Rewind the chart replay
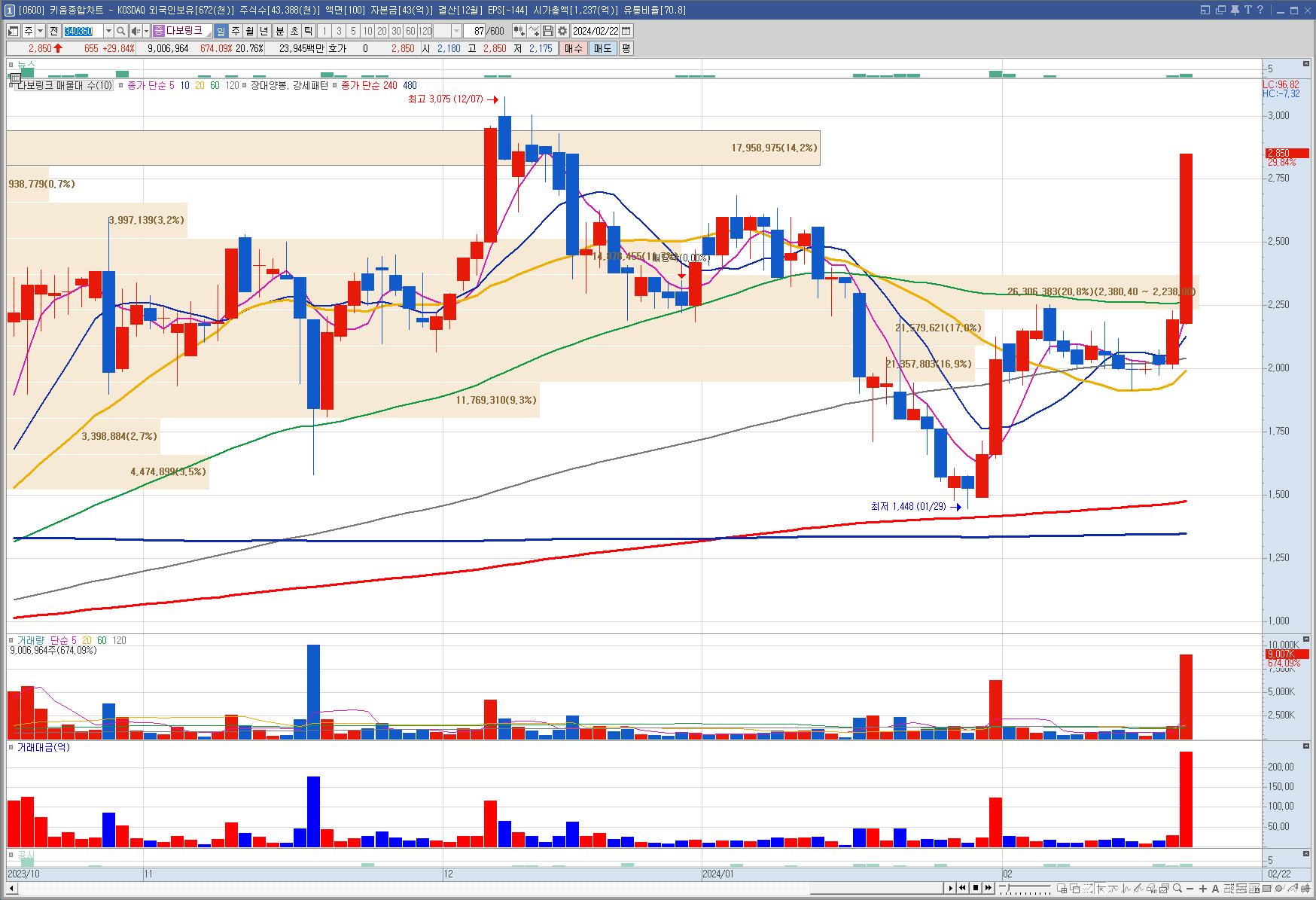This screenshot has width=1316, height=900. [963, 889]
